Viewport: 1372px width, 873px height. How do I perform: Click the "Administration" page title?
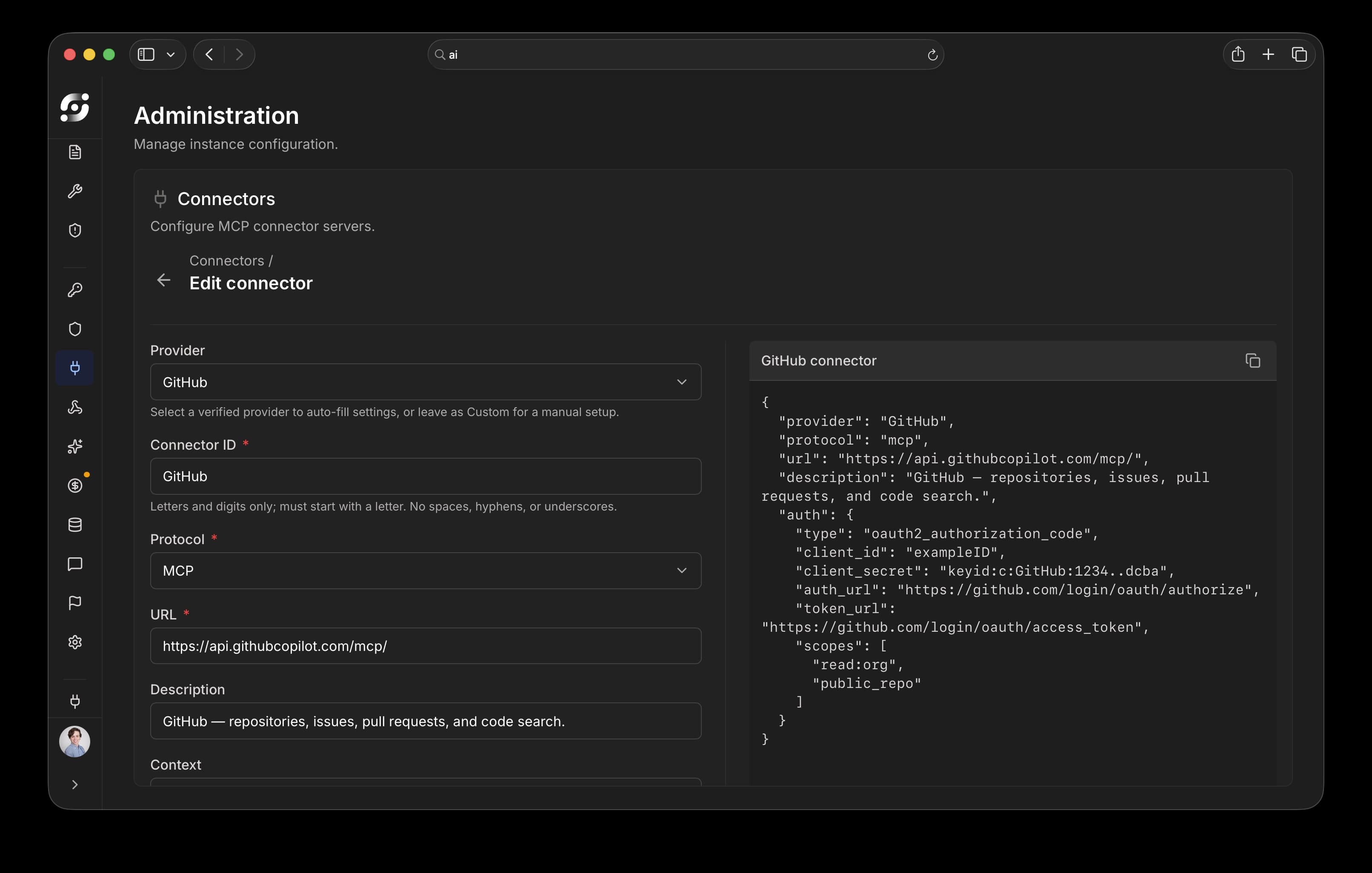[x=217, y=116]
